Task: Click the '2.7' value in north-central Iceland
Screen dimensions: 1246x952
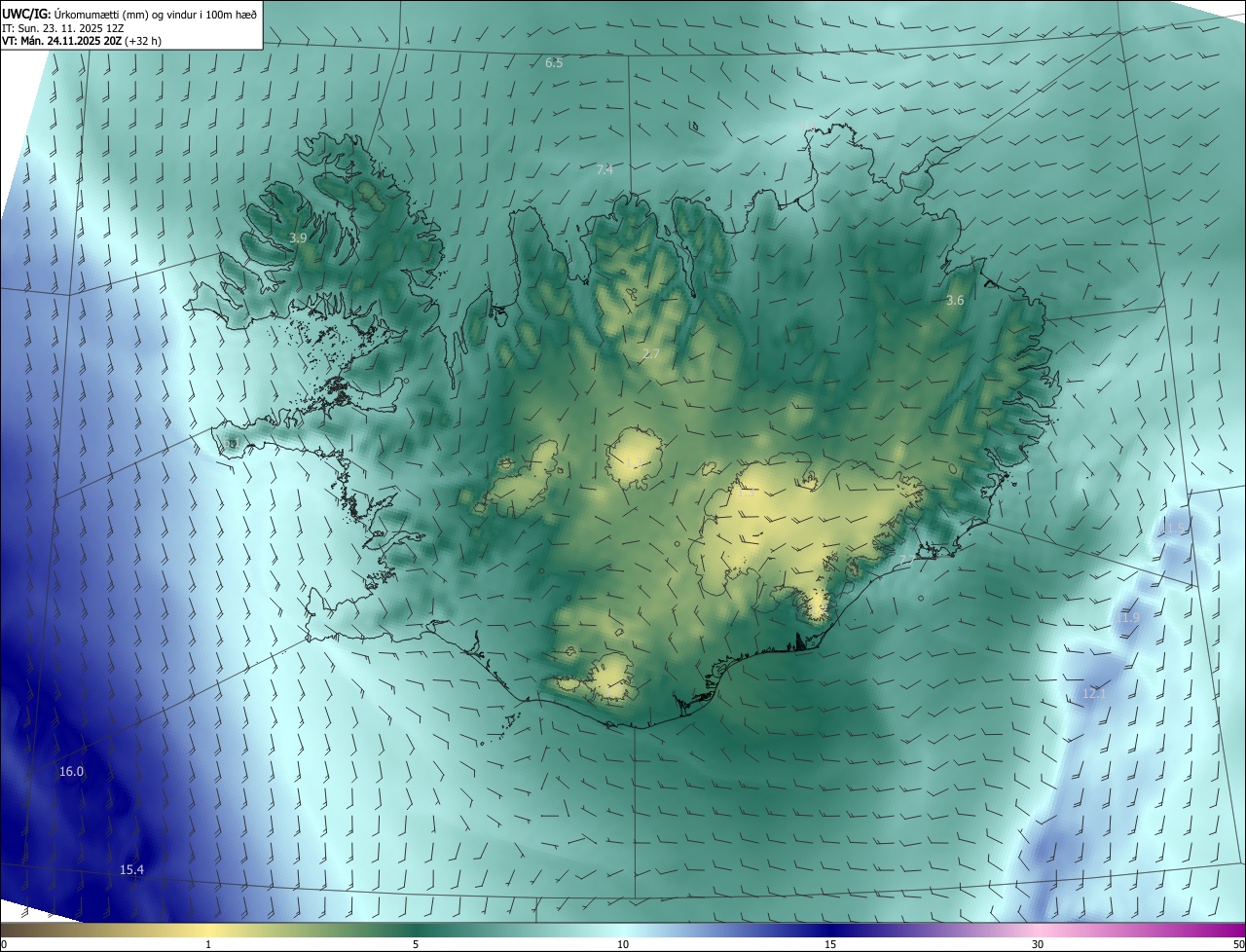Action: click(651, 353)
